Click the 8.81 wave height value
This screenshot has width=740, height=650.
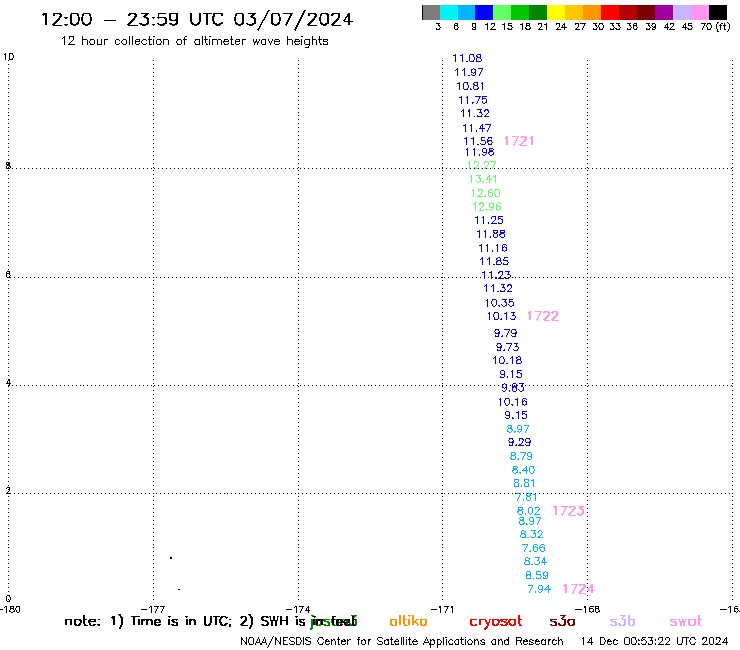pos(524,483)
